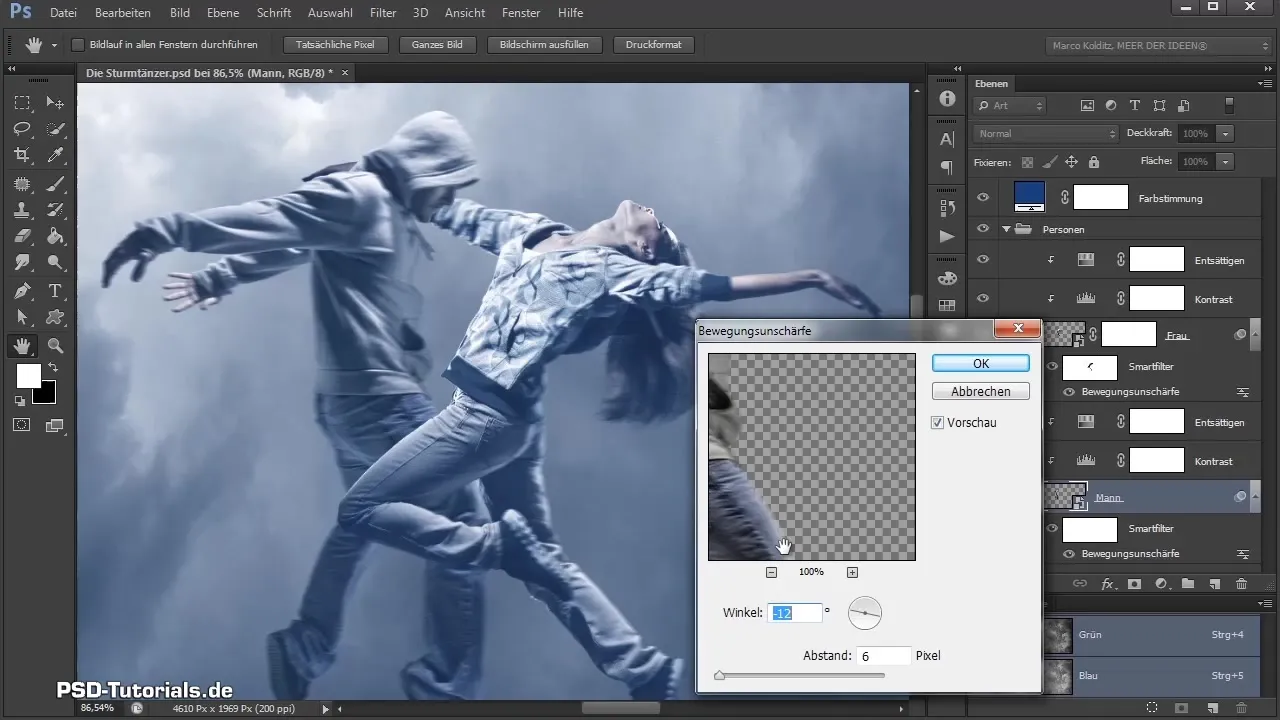Toggle visibility of top Kontrast layer
Screen dimensions: 1280x720
[x=983, y=298]
